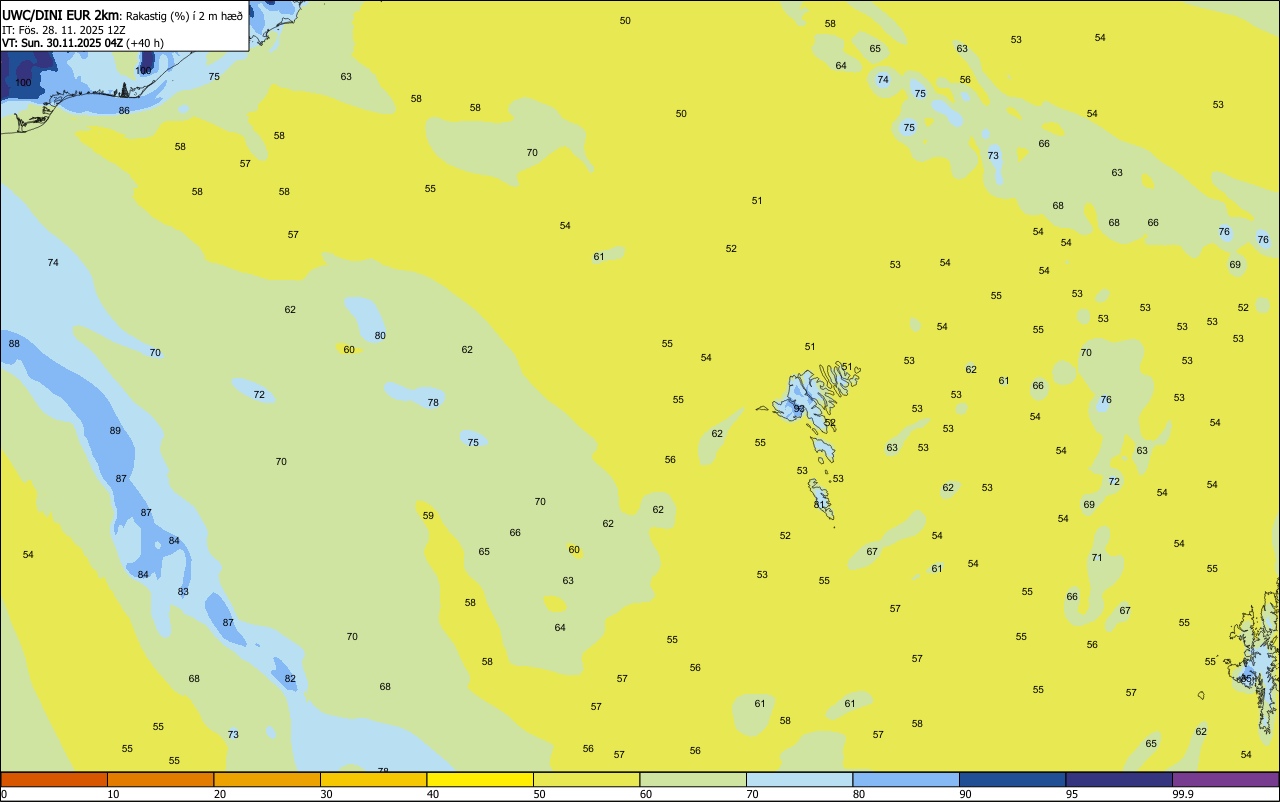Click the humidity value 80 on the map

[x=380, y=335]
